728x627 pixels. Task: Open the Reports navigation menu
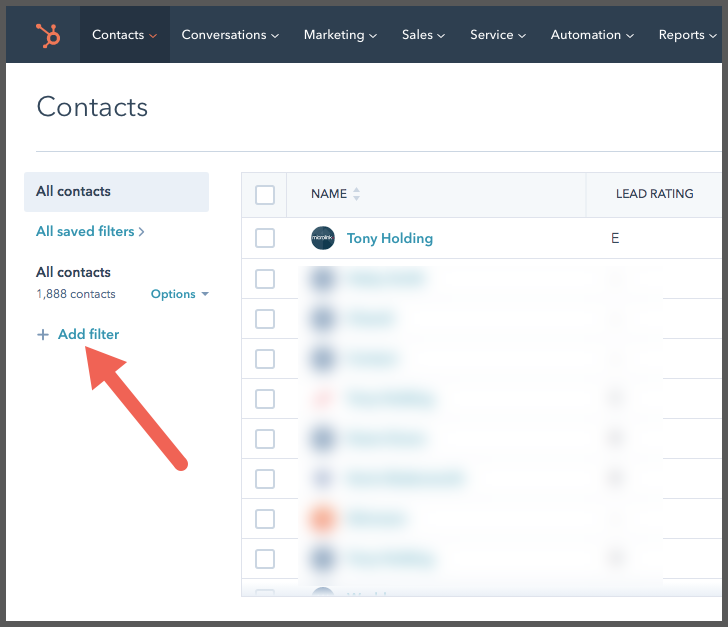coord(688,35)
